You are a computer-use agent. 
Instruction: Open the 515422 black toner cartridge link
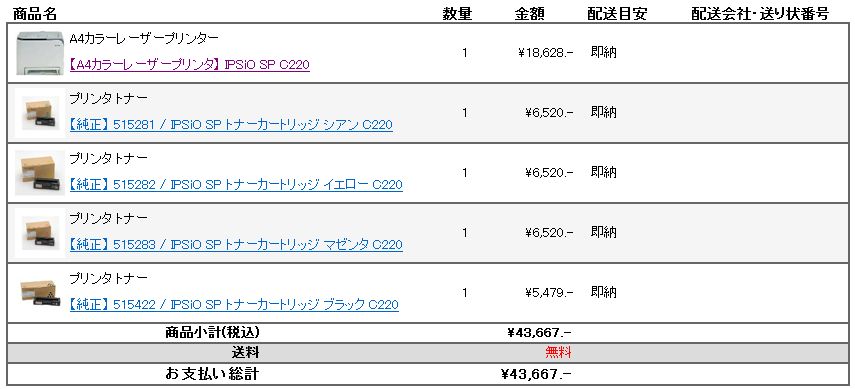point(234,304)
